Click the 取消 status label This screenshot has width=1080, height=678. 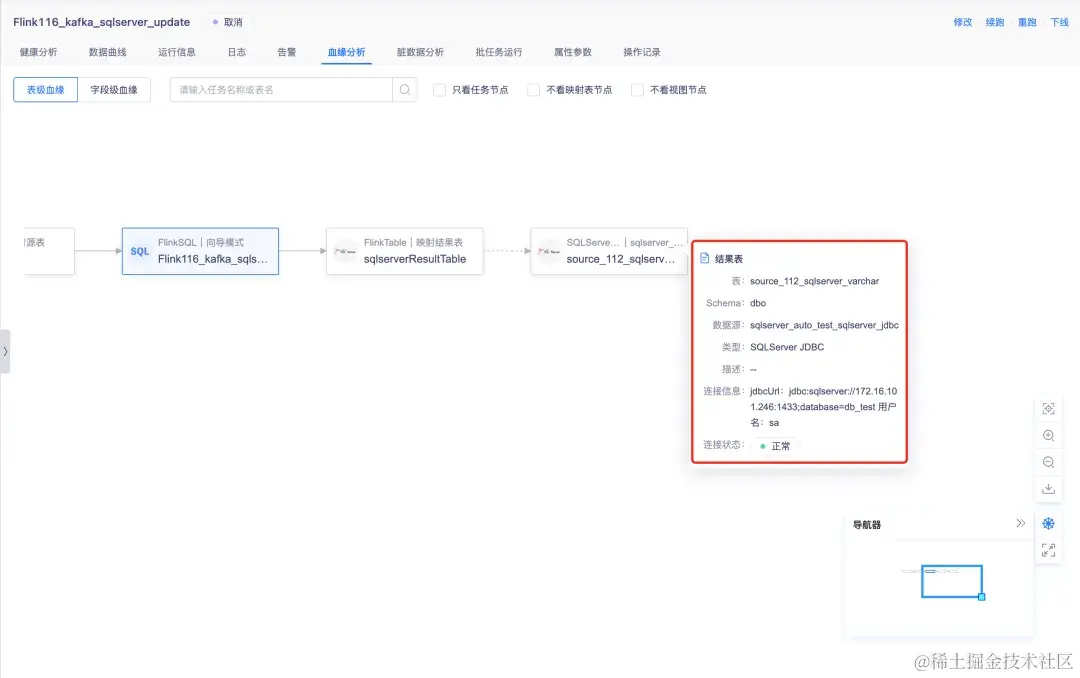click(233, 22)
